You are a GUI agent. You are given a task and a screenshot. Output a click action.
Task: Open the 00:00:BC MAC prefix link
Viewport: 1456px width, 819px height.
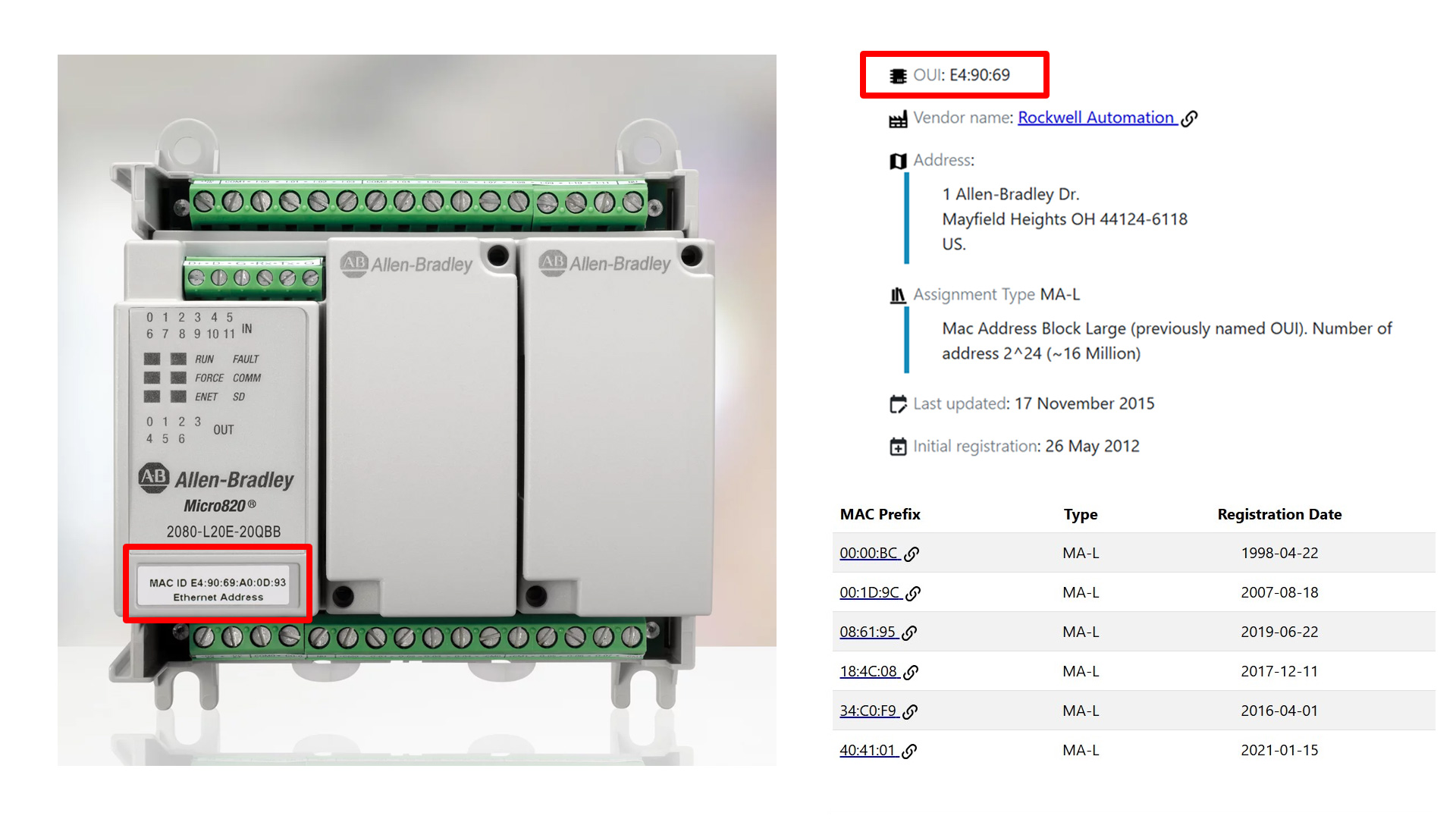tap(868, 554)
